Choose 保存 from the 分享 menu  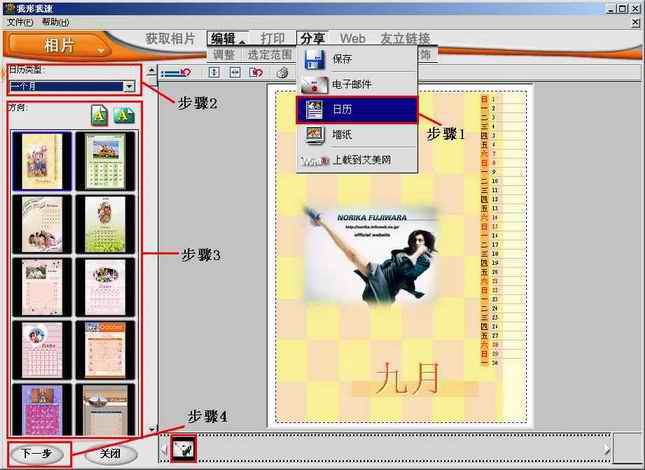pos(357,59)
